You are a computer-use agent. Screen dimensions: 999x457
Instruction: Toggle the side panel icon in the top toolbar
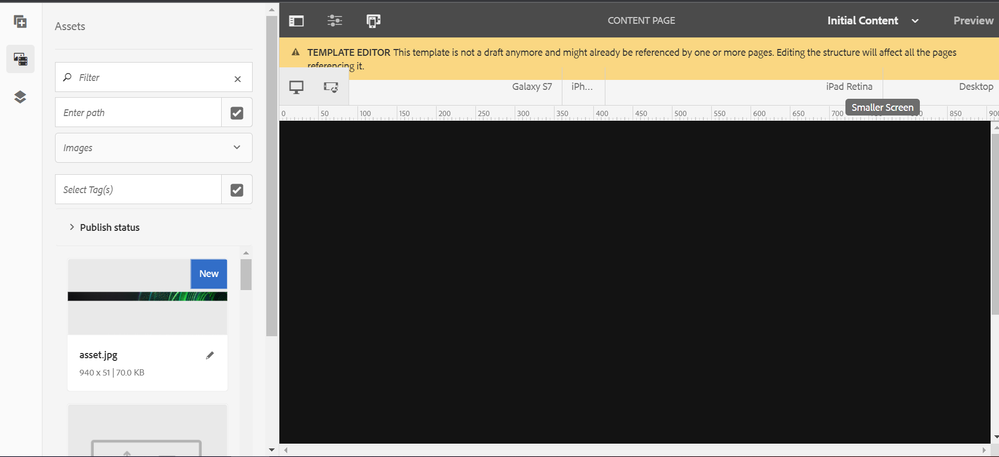[x=296, y=20]
